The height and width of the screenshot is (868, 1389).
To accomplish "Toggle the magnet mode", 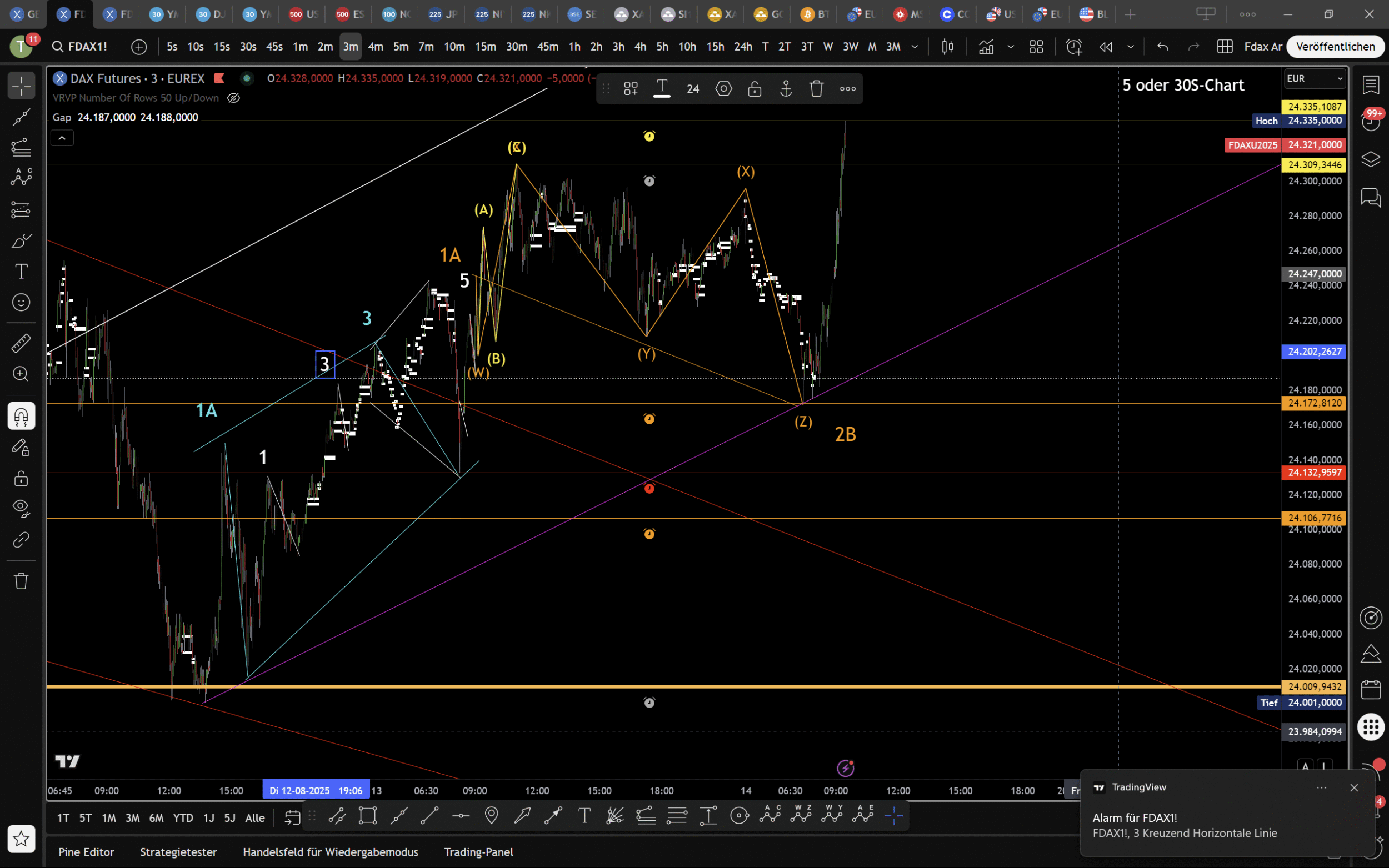I will (21, 416).
